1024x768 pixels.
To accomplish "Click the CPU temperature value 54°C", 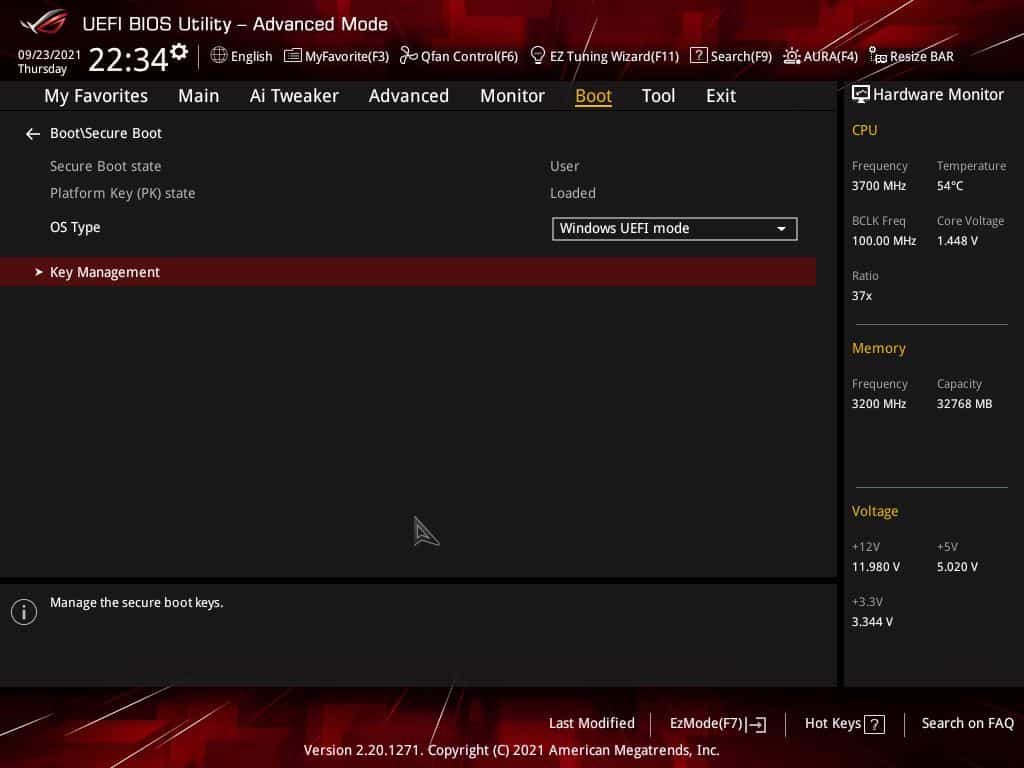I will pyautogui.click(x=950, y=186).
